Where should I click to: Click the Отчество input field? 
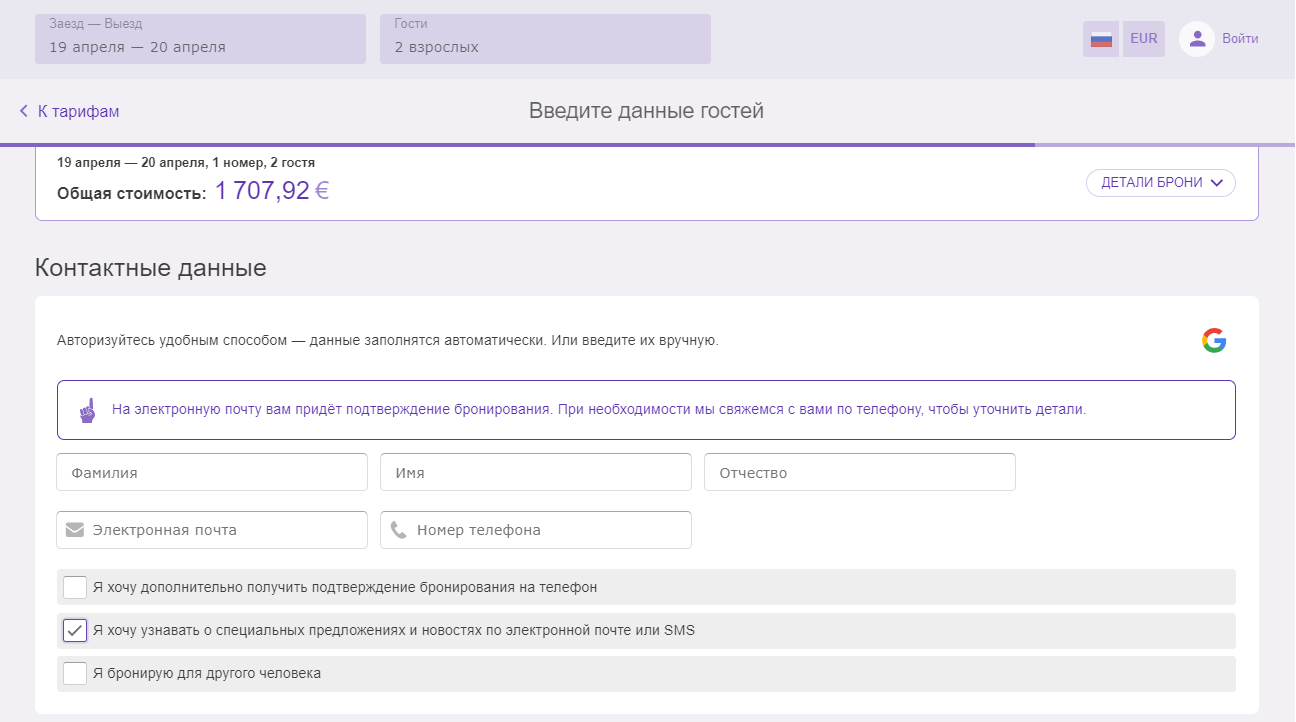(x=860, y=472)
